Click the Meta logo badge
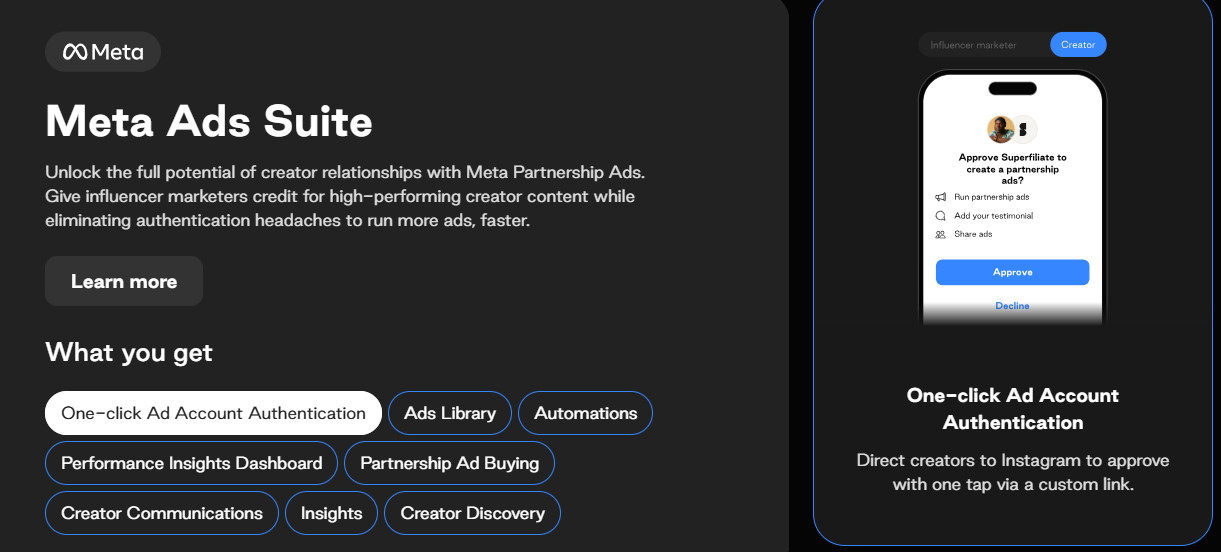The width and height of the screenshot is (1221, 552). click(103, 52)
